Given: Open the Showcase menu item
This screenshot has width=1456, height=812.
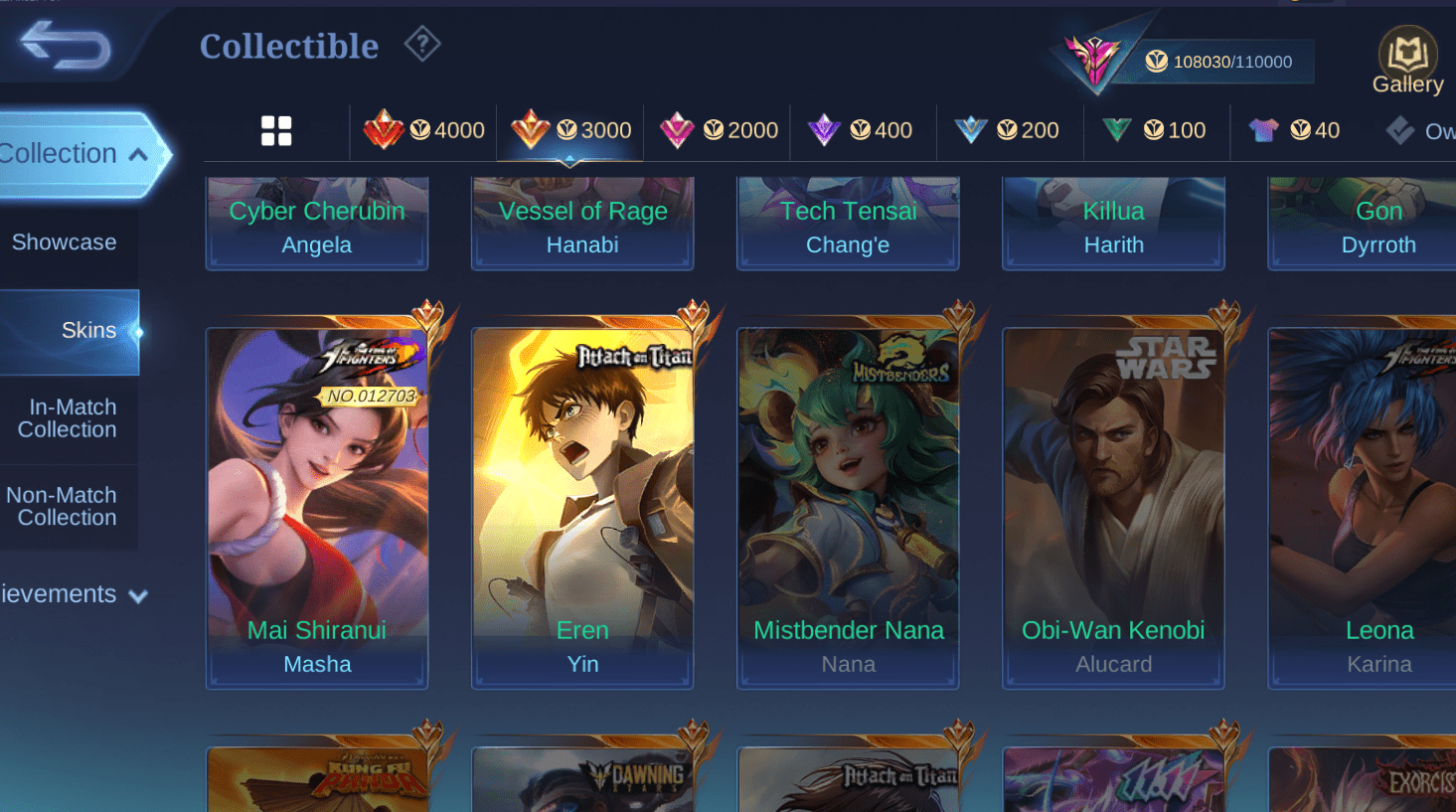Looking at the screenshot, I should click(x=65, y=243).
